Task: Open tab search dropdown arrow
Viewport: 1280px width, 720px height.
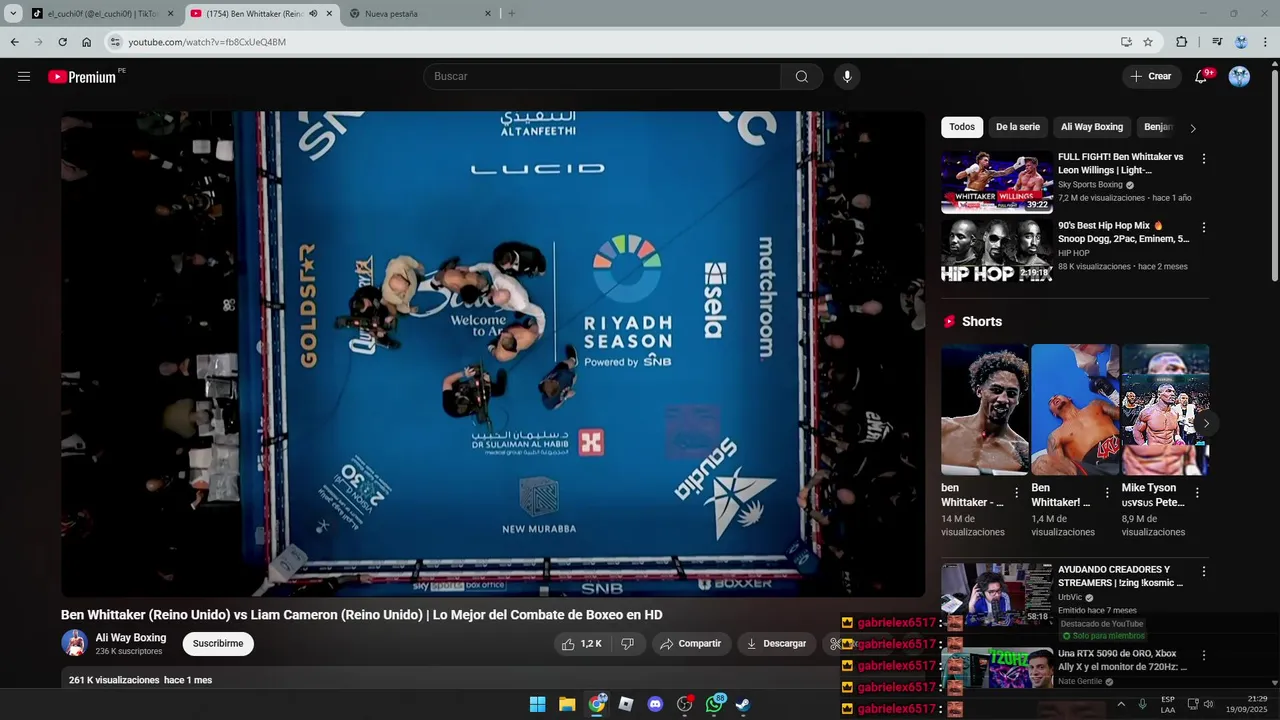Action: 13,13
